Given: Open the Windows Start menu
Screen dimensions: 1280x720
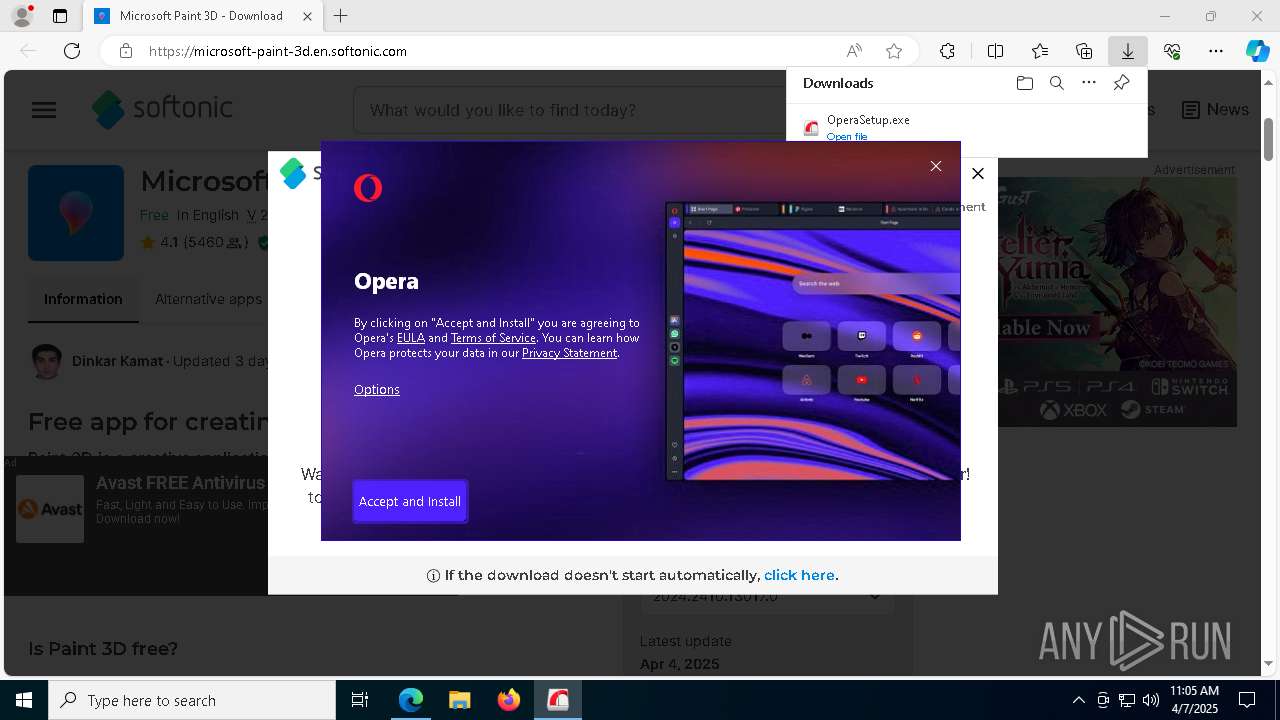Looking at the screenshot, I should (x=24, y=700).
